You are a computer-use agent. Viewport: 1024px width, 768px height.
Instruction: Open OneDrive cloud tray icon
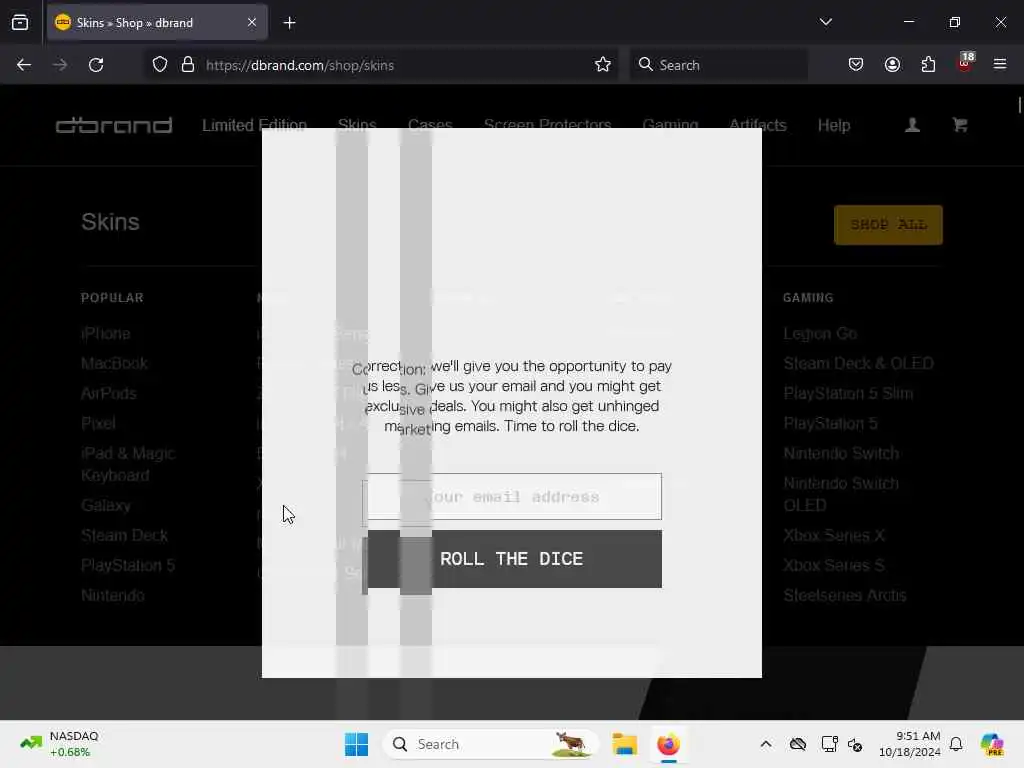click(797, 744)
